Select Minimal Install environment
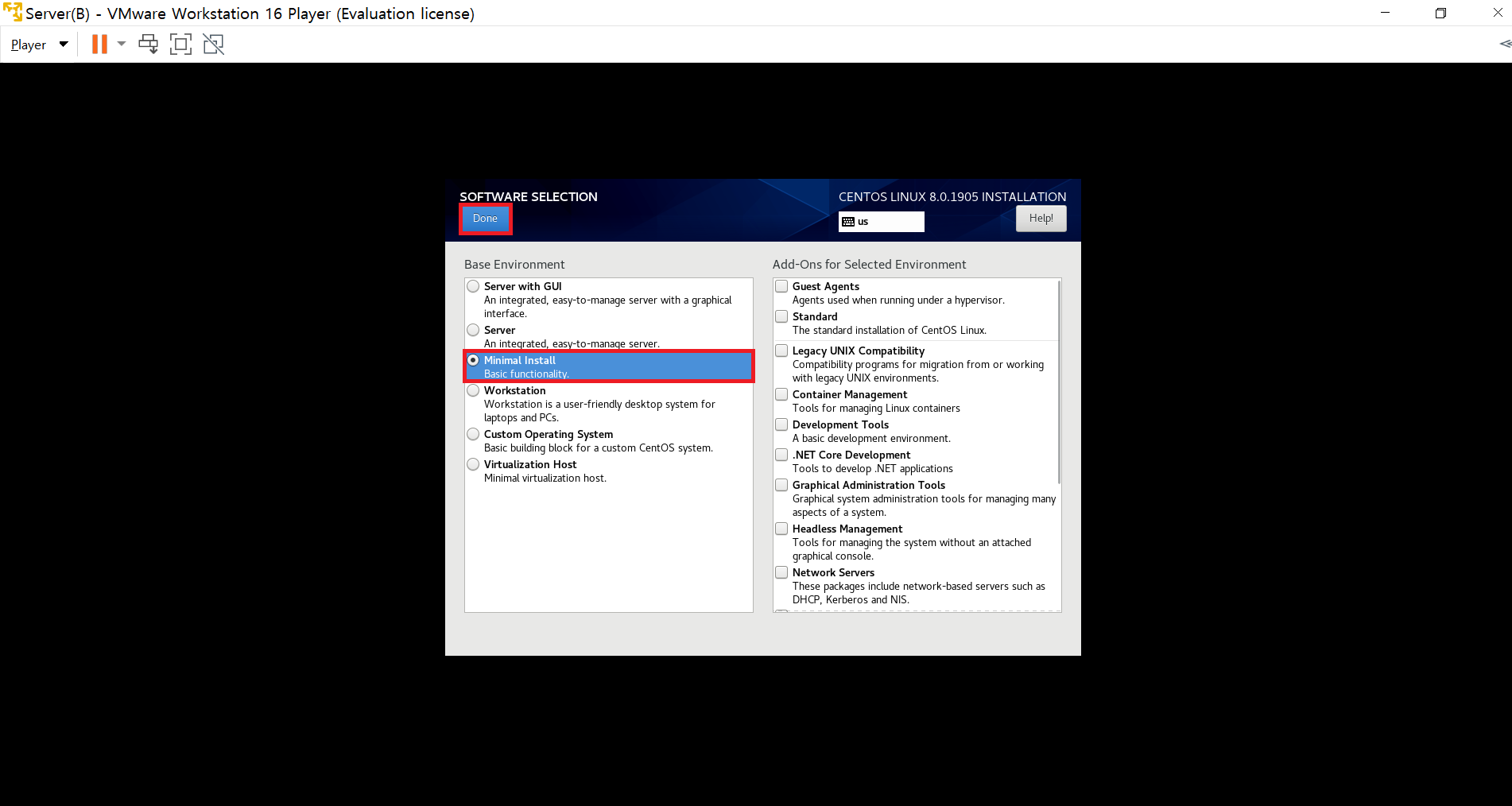This screenshot has width=1512, height=806. [473, 360]
